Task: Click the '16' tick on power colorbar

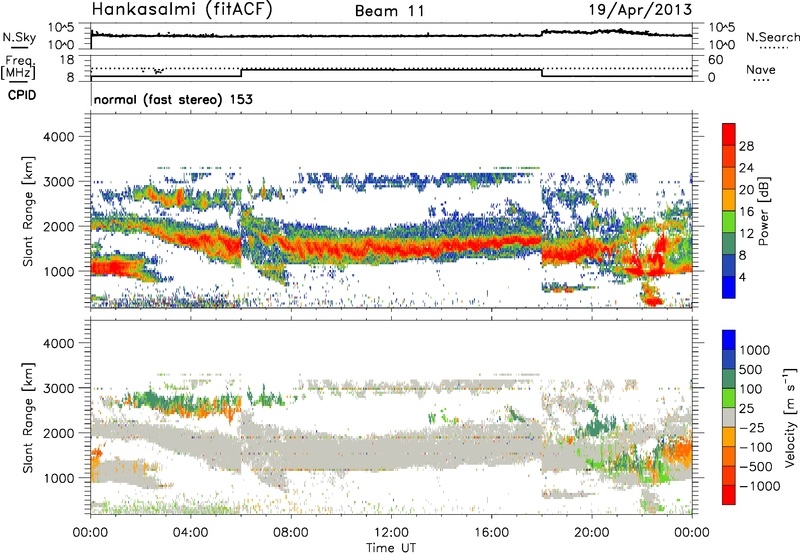Action: (x=746, y=212)
